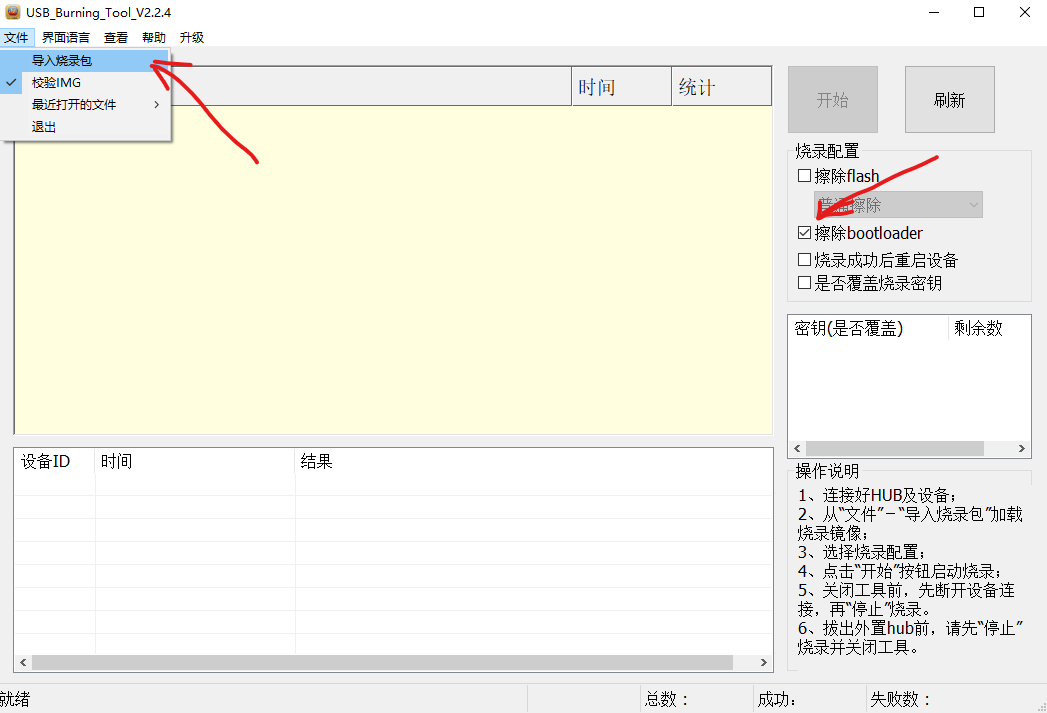Image resolution: width=1047 pixels, height=713 pixels.
Task: Click the 开始 start button
Action: [832, 99]
